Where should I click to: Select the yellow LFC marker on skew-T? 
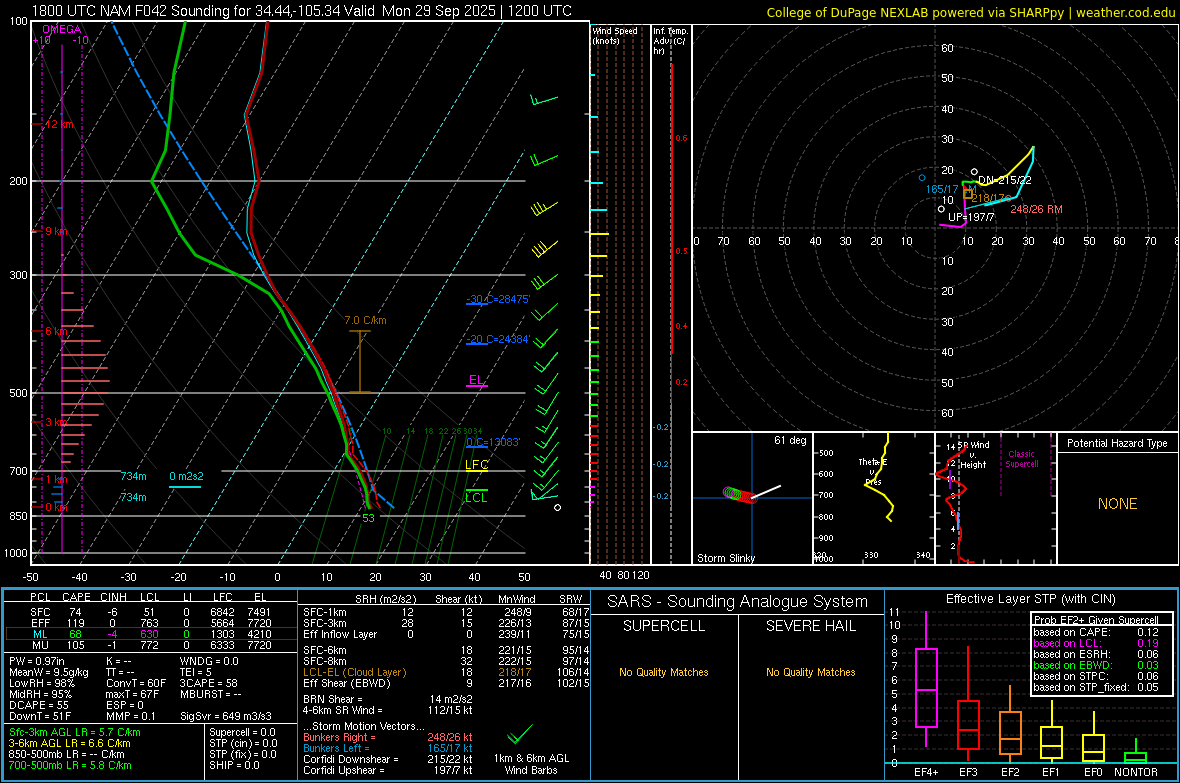click(476, 465)
